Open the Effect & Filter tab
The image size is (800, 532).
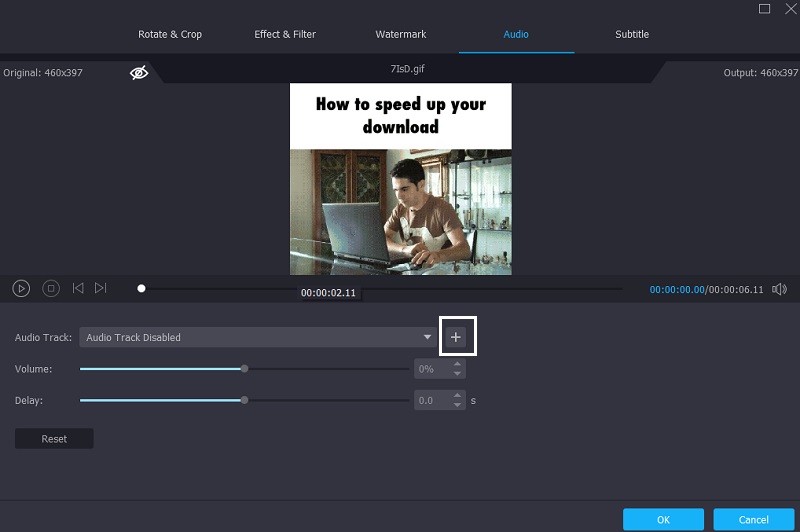point(285,34)
